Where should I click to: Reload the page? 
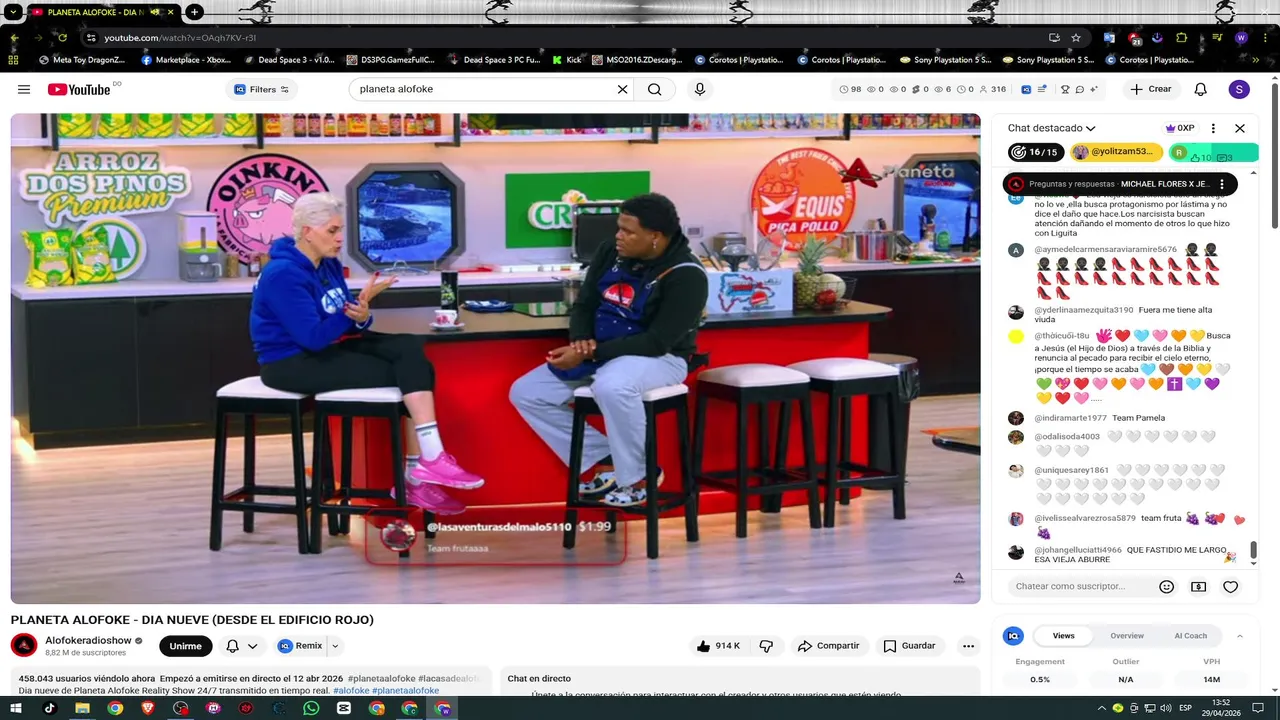pos(62,38)
